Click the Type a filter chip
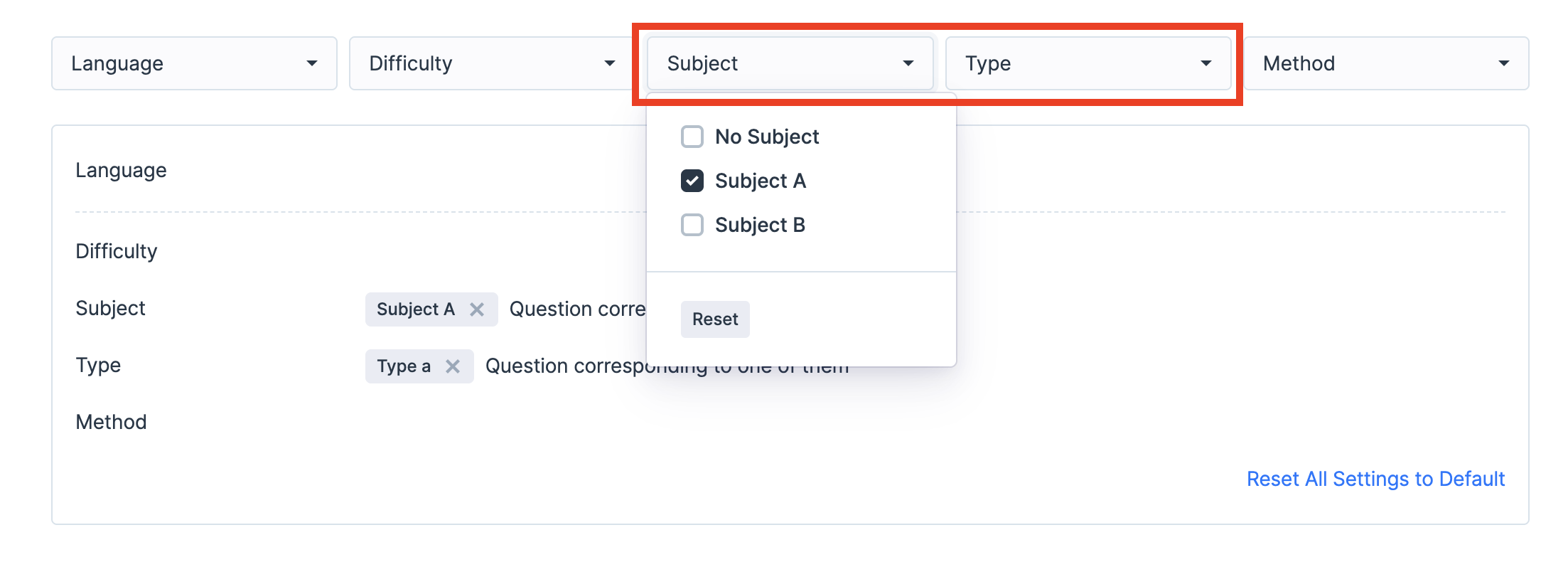1568x562 pixels. 404,366
